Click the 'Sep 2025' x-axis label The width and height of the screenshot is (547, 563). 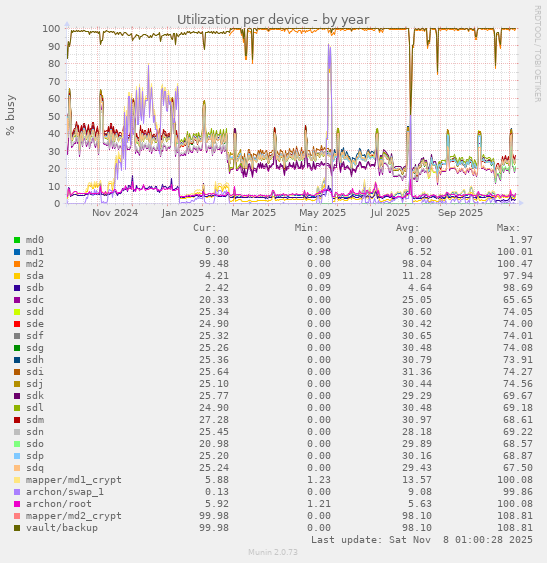pyautogui.click(x=460, y=213)
